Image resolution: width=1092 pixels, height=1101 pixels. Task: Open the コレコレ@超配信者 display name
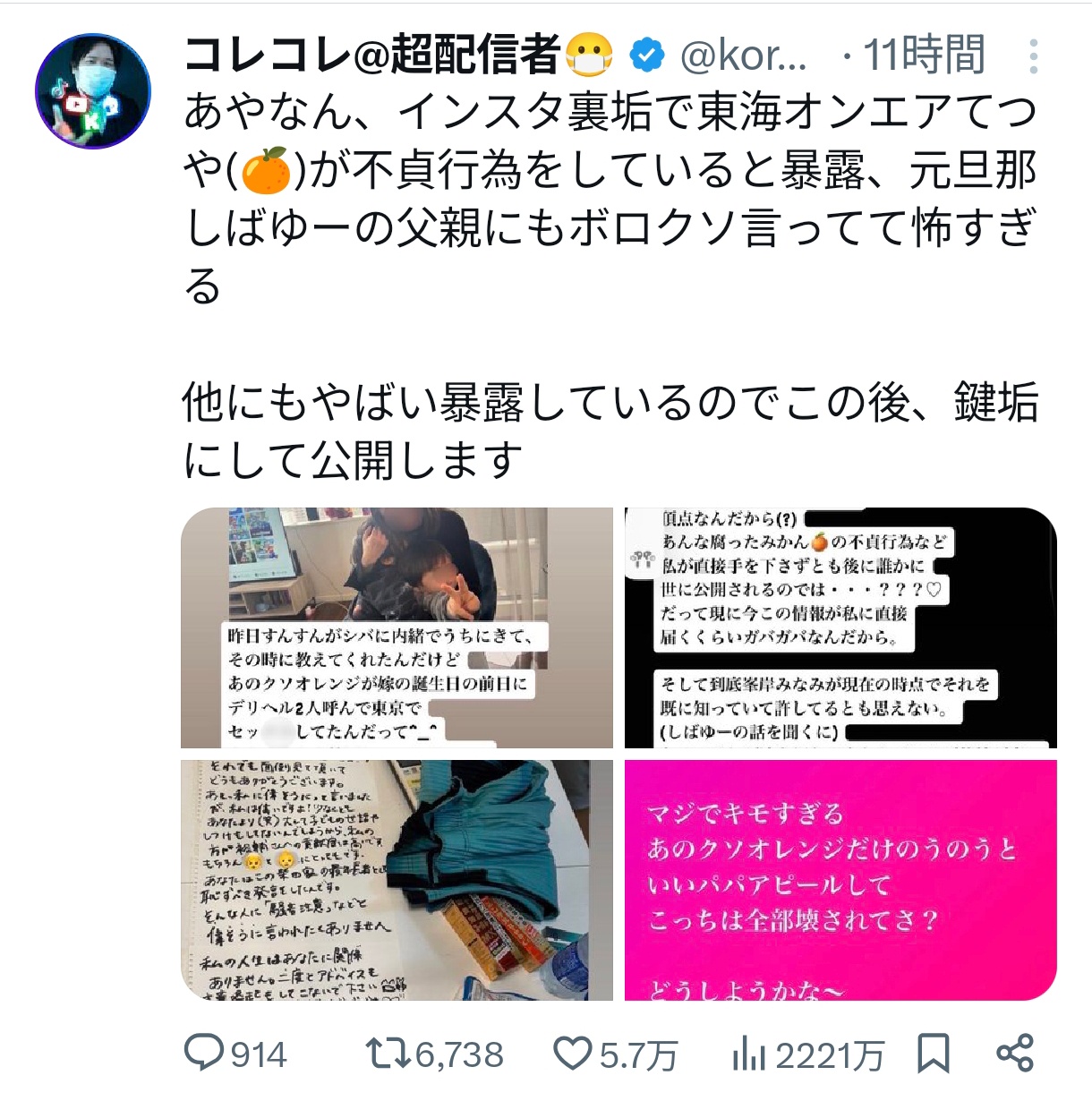[x=398, y=55]
